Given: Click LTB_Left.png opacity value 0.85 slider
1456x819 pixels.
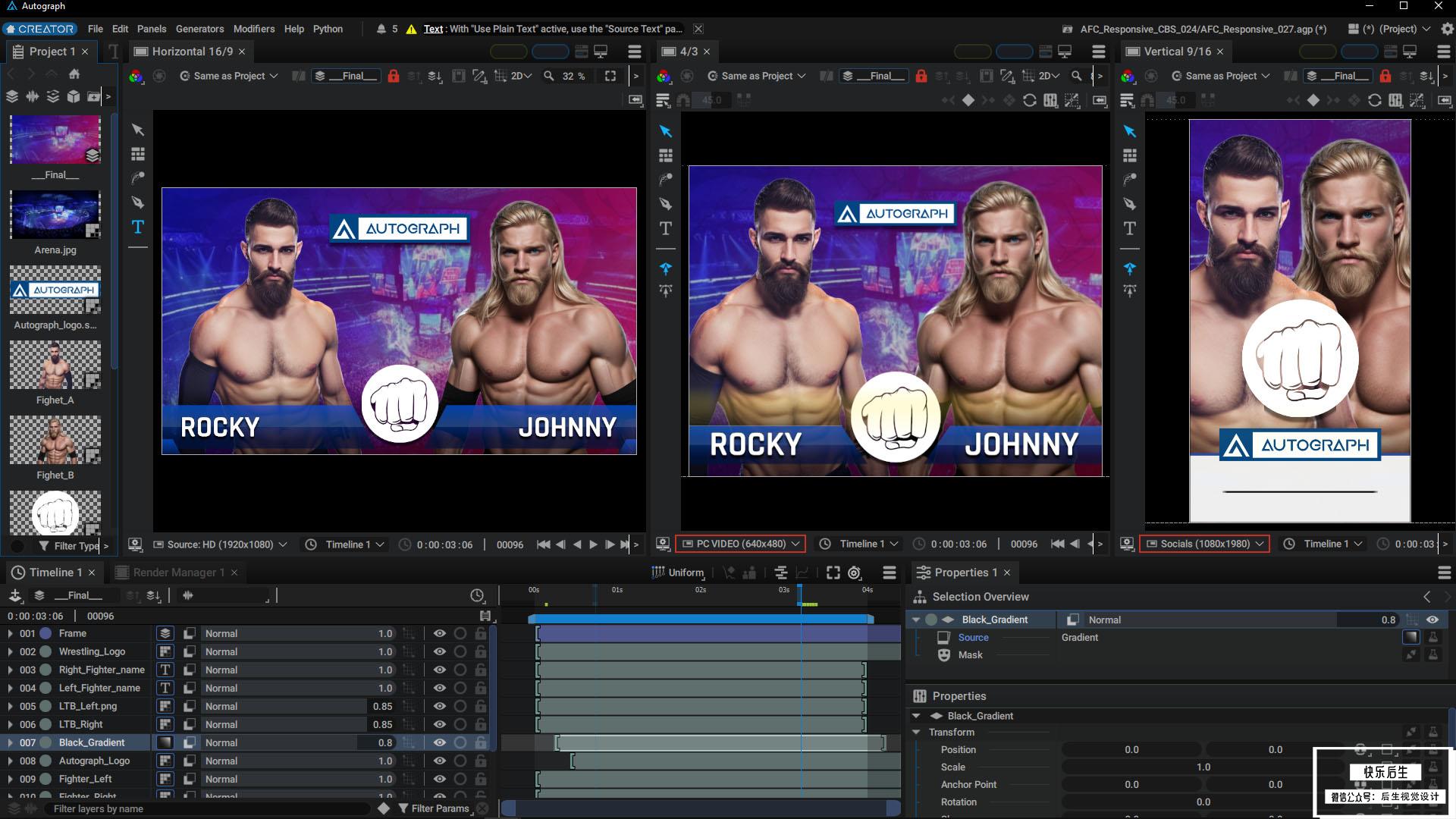Looking at the screenshot, I should (299, 706).
